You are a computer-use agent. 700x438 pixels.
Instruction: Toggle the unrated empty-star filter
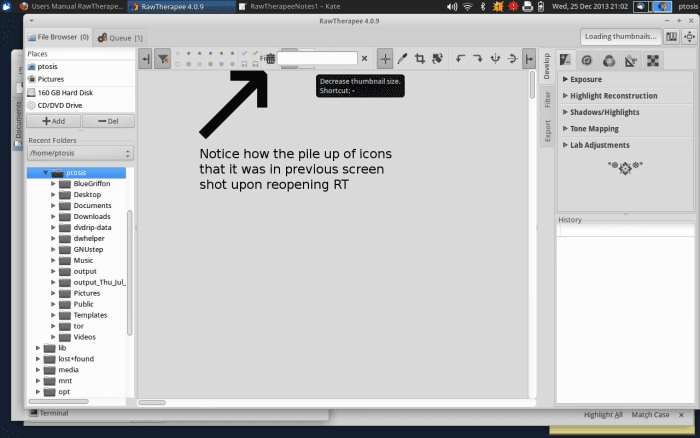[178, 53]
